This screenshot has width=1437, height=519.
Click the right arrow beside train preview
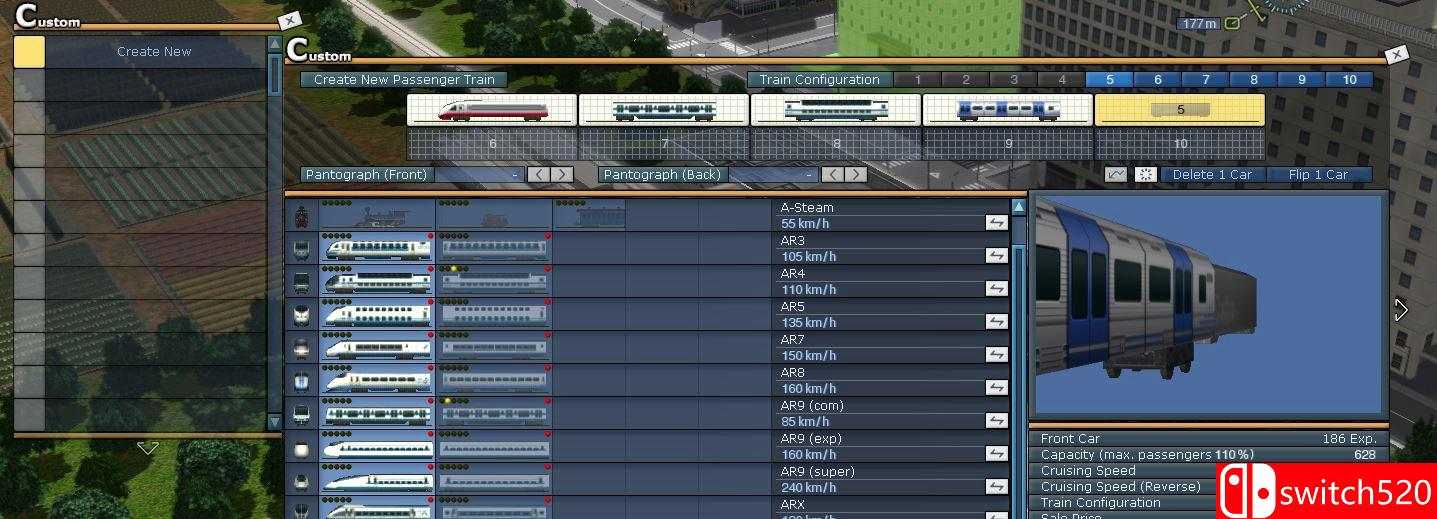1401,310
